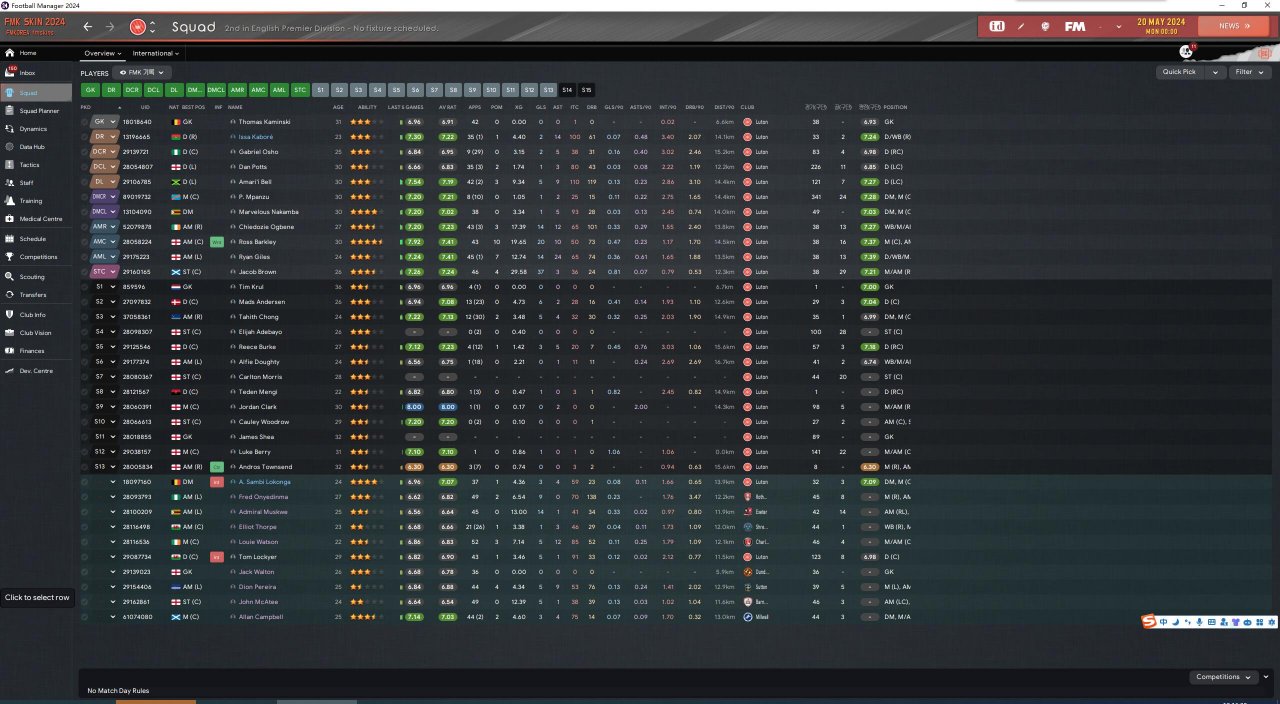Open the Filter dropdown

tap(1248, 72)
